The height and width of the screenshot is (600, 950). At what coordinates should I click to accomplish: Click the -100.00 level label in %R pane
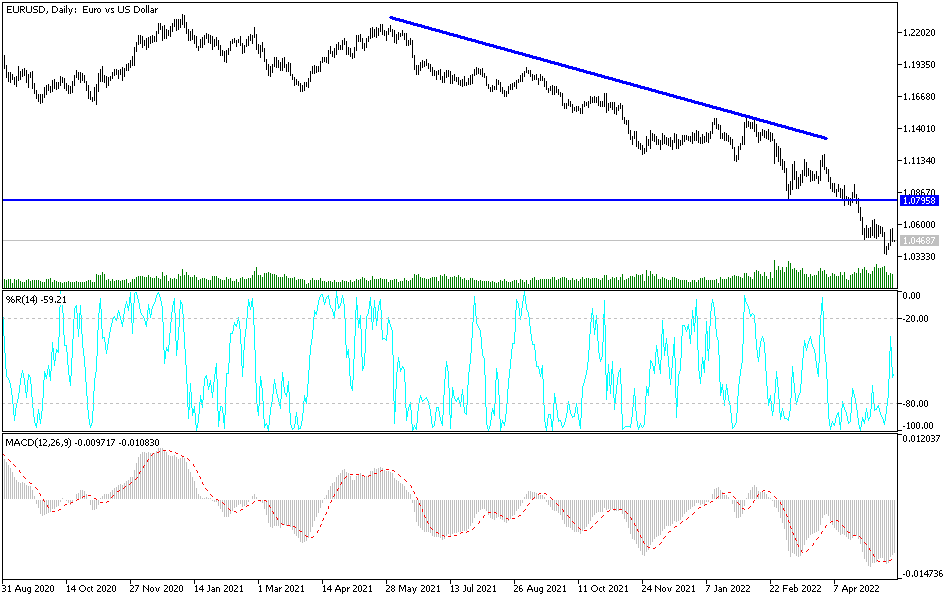pos(915,424)
